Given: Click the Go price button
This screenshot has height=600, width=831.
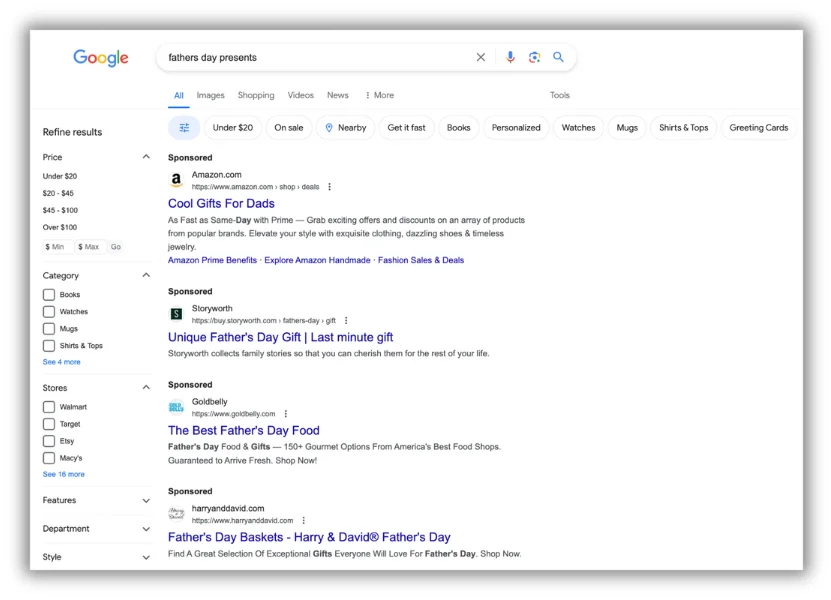Looking at the screenshot, I should pos(116,247).
